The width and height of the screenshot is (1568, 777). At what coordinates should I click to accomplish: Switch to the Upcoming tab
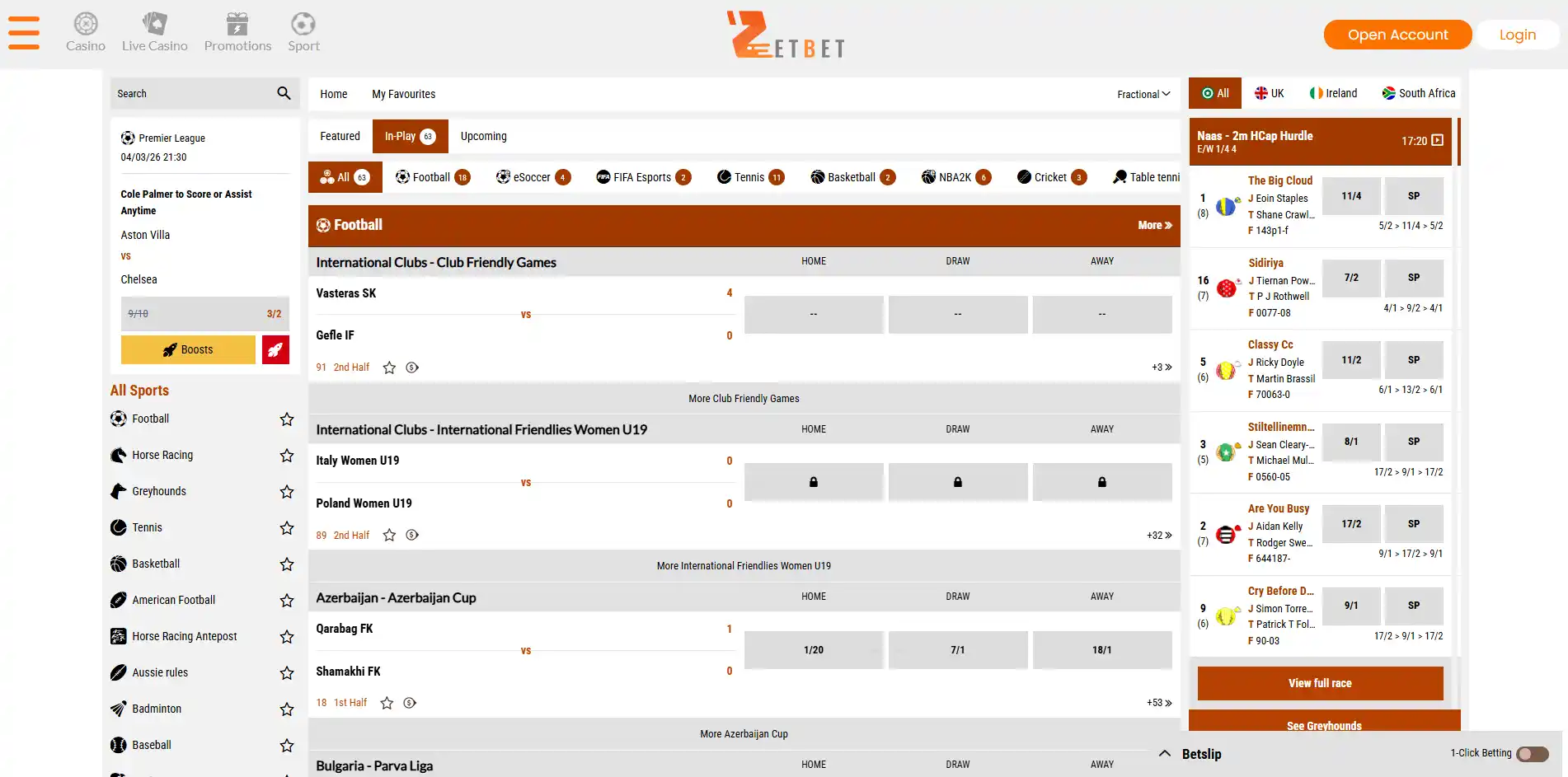click(x=484, y=136)
